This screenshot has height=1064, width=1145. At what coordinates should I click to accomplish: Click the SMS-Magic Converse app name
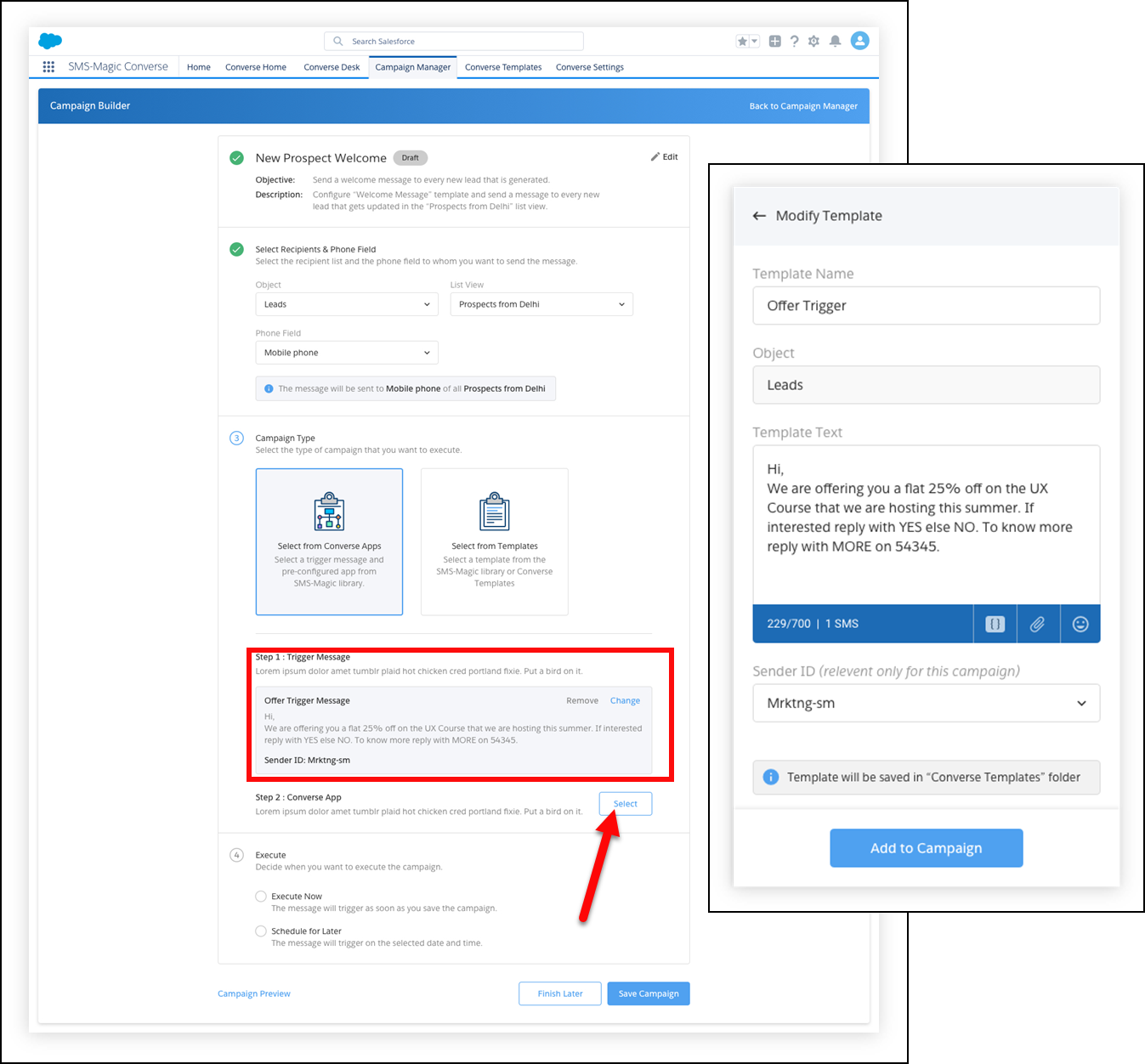(x=118, y=66)
